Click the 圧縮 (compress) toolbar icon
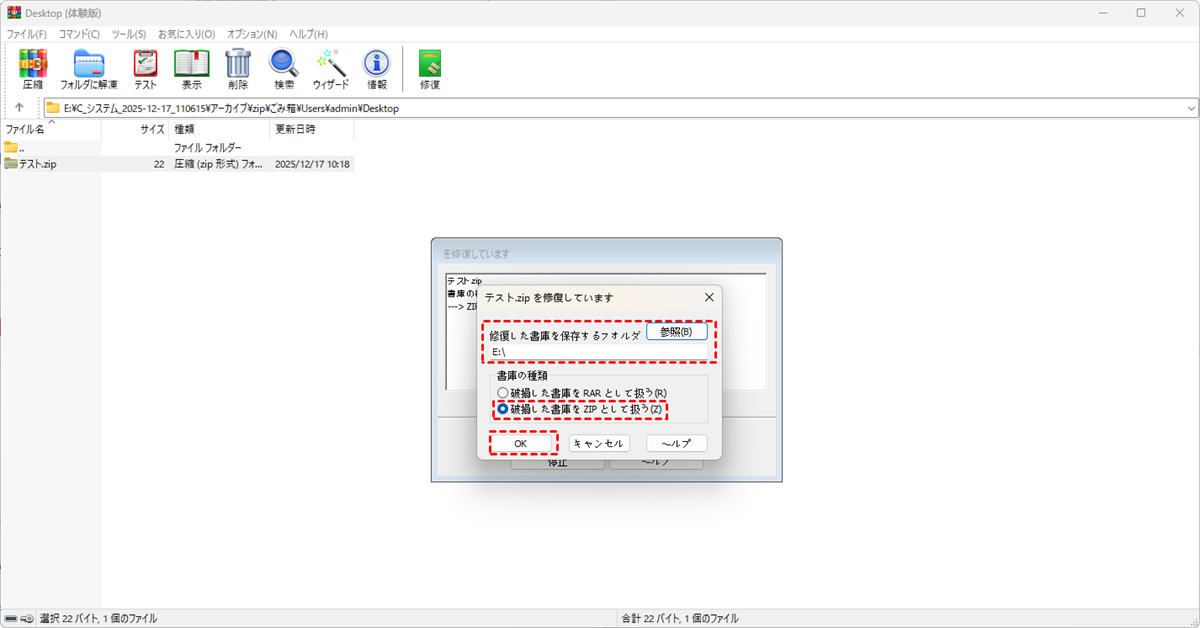Screen dimensions: 1200x628 [x=33, y=68]
